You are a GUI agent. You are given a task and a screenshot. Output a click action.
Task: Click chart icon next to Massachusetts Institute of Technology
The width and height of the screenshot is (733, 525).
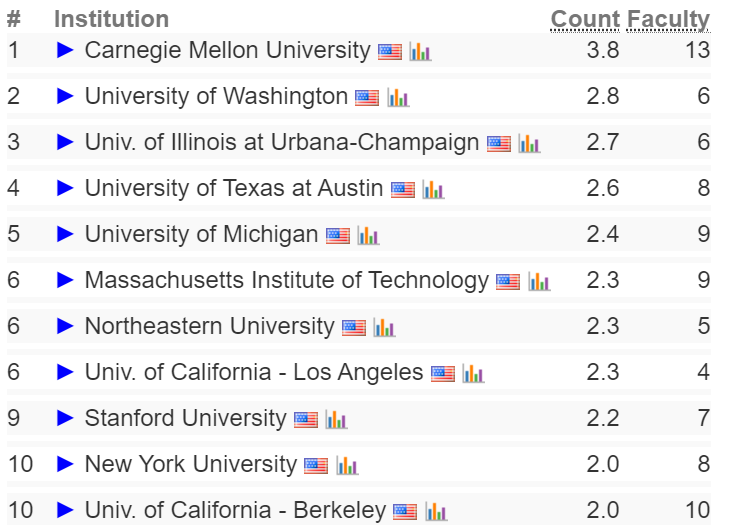click(539, 281)
